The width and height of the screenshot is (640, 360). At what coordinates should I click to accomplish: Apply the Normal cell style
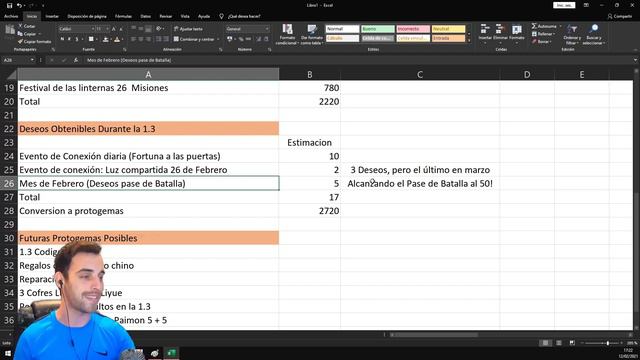click(x=342, y=29)
